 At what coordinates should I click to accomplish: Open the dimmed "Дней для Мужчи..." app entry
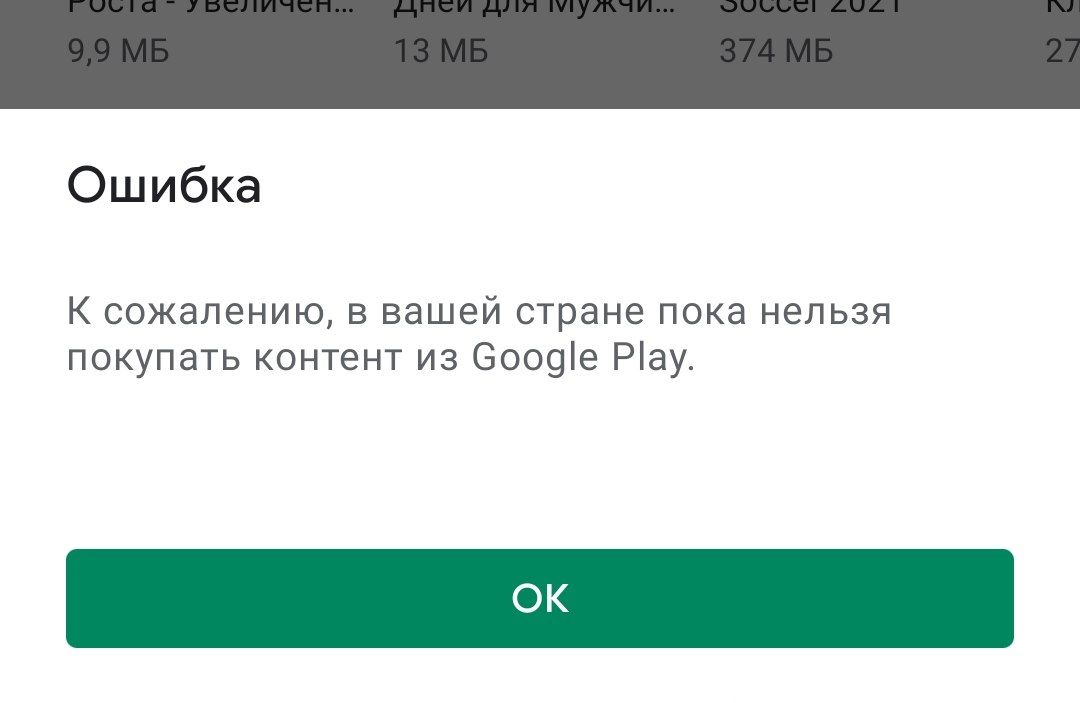534,7
